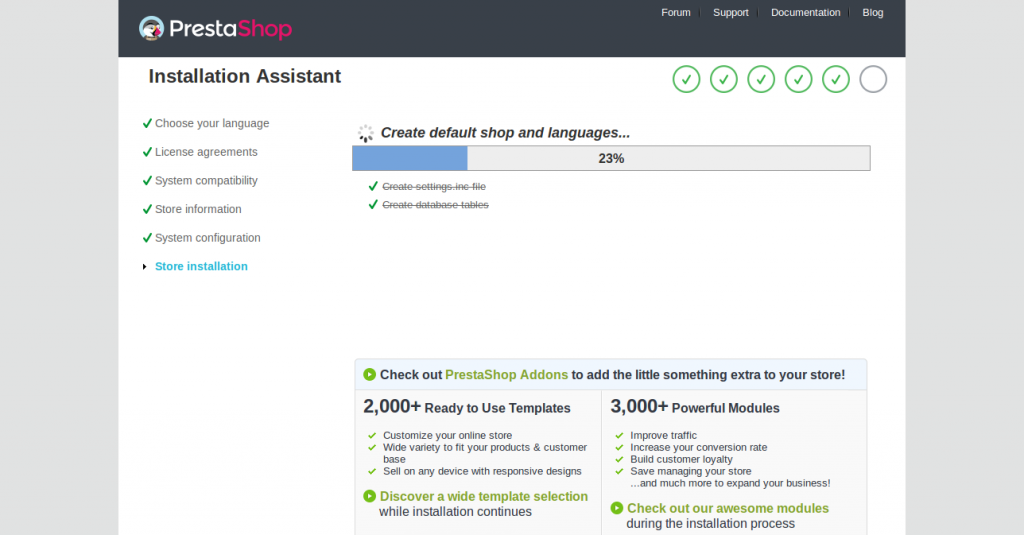Select the System configuration step
Viewport: 1024px width, 535px height.
[x=207, y=238]
